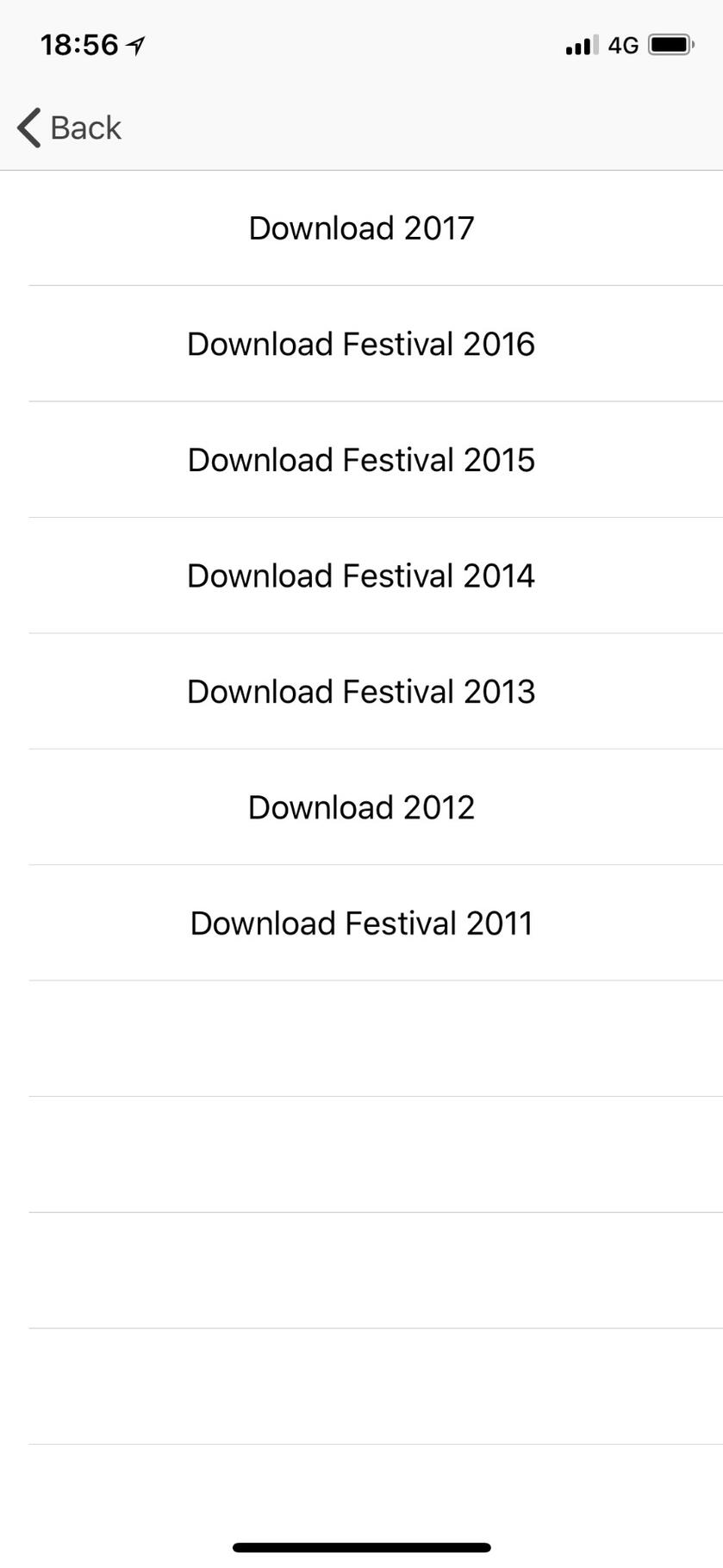
Task: Tap the location arrow status icon
Action: point(136,46)
